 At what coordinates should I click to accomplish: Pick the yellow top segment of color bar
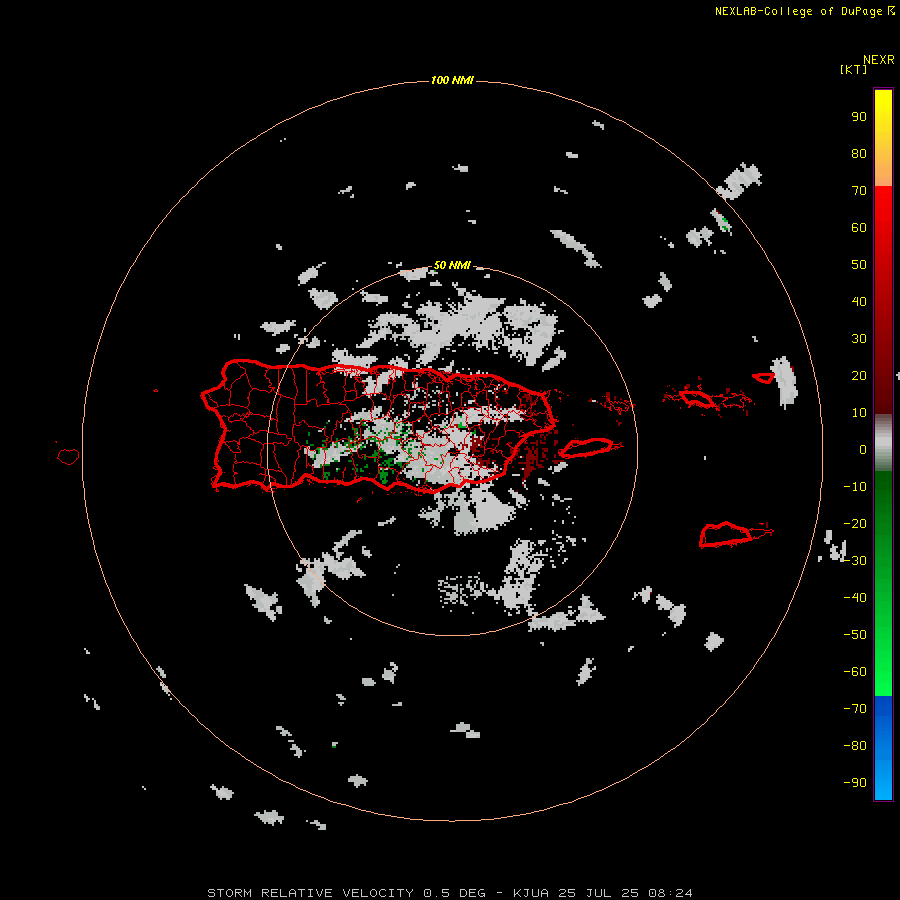point(883,138)
